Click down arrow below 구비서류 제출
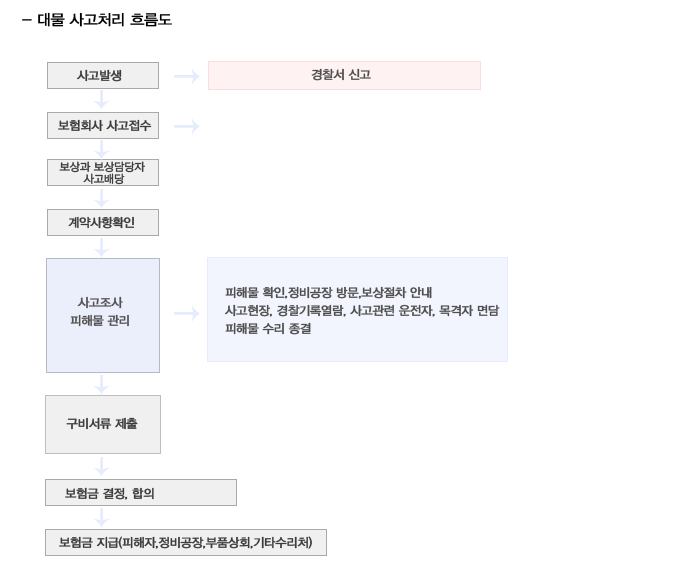675x580 pixels. coord(102,466)
